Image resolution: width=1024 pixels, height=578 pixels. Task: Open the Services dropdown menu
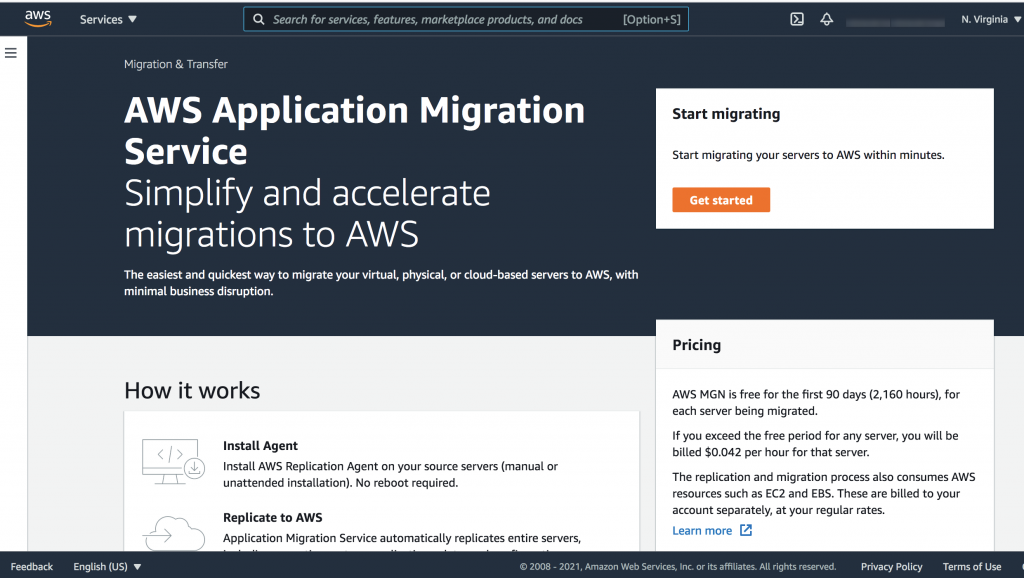(108, 19)
